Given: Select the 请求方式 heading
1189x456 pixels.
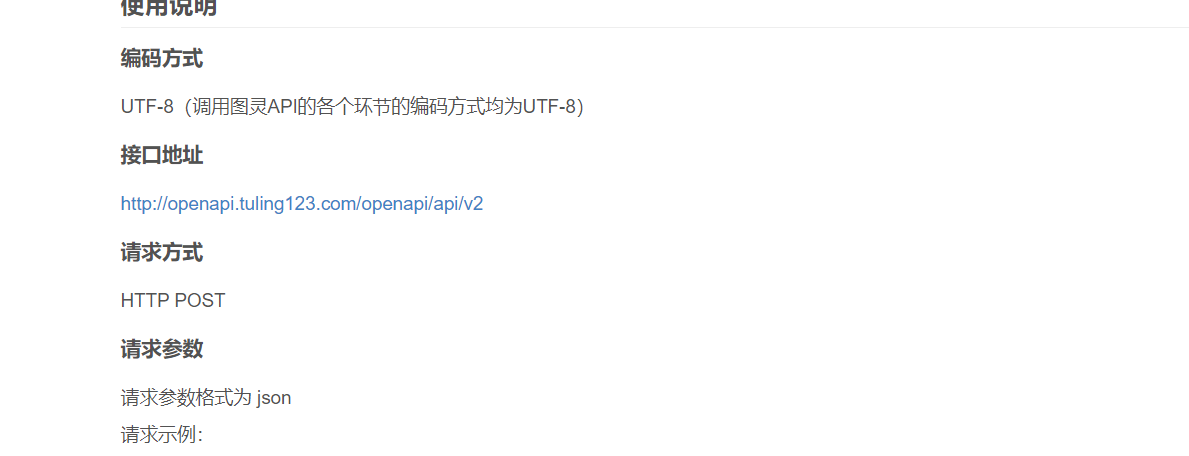Looking at the screenshot, I should [x=162, y=253].
